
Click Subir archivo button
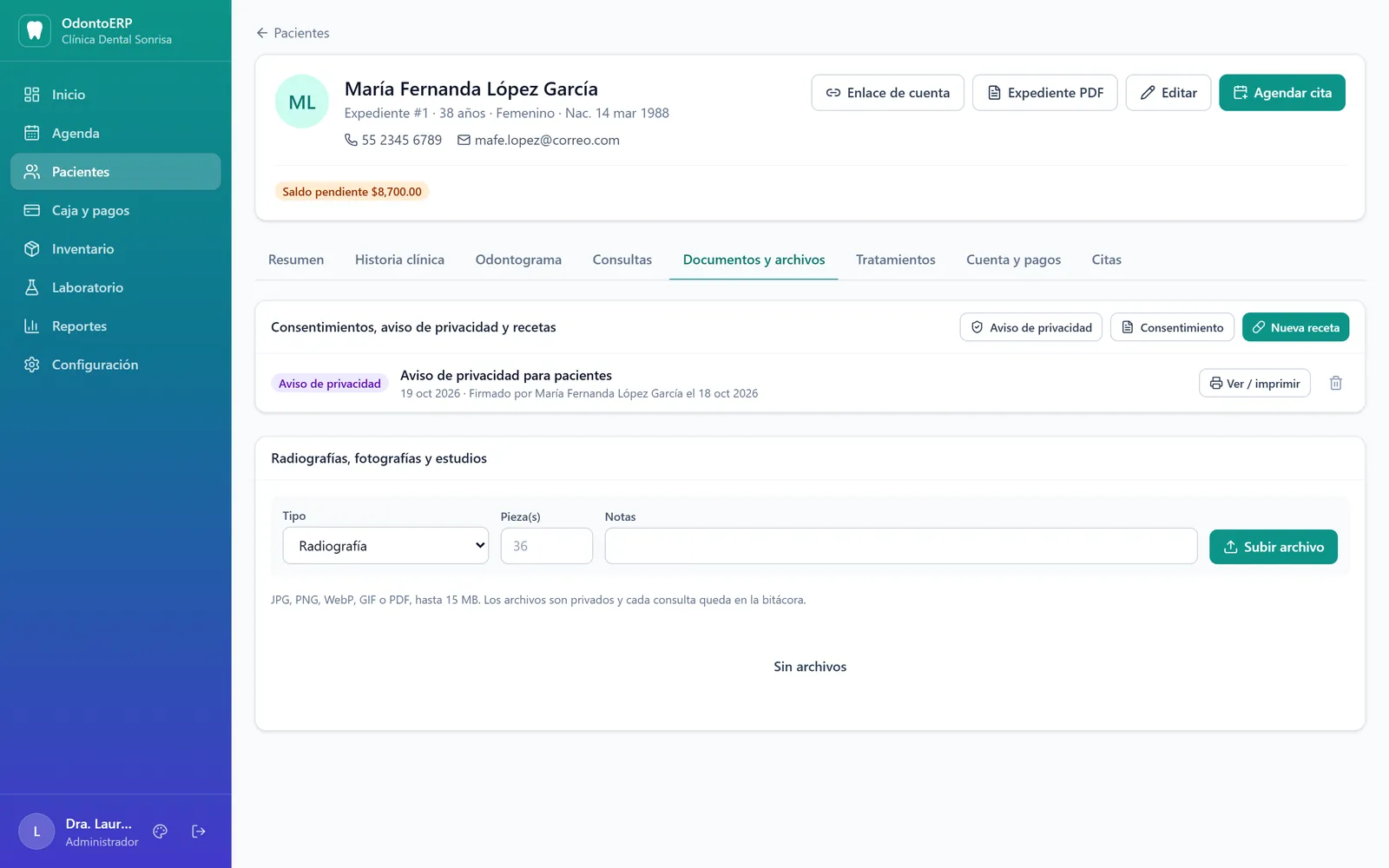tap(1274, 547)
